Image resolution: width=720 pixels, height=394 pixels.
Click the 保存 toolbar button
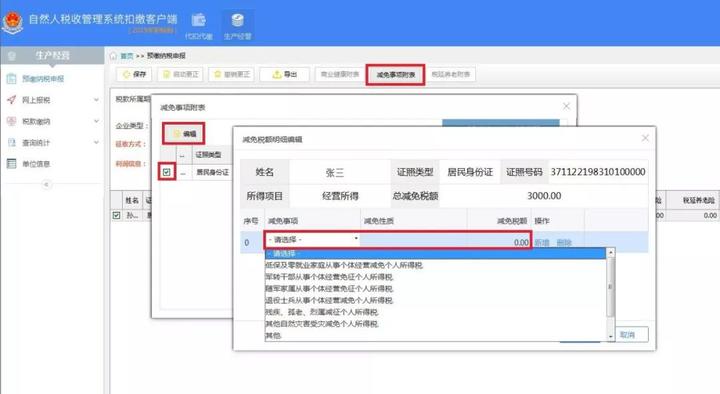point(134,74)
